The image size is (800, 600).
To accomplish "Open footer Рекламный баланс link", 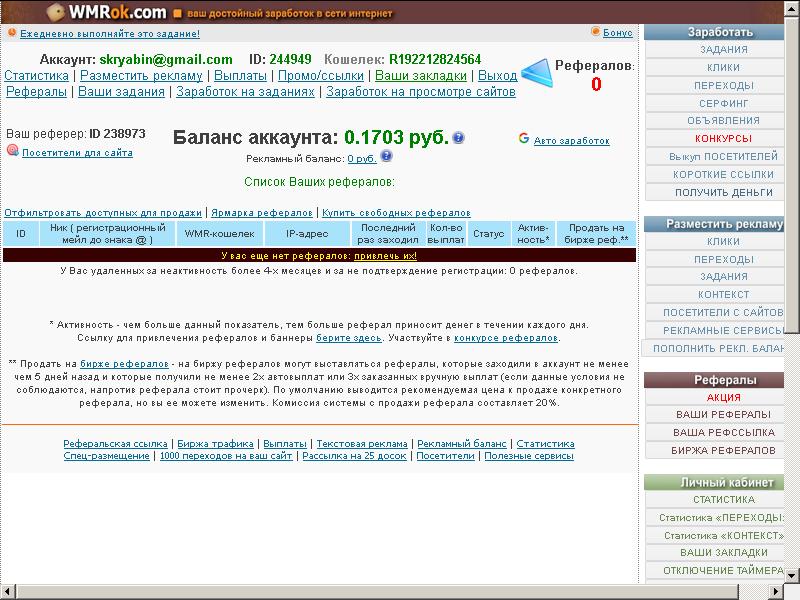I will click(x=462, y=444).
